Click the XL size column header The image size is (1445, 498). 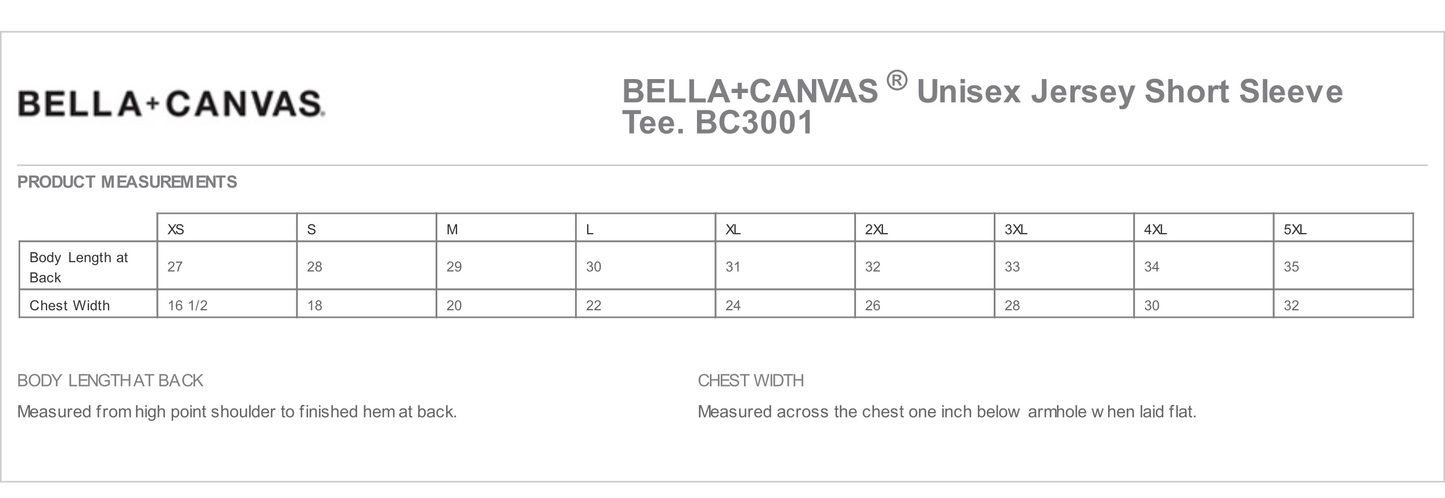coord(733,229)
